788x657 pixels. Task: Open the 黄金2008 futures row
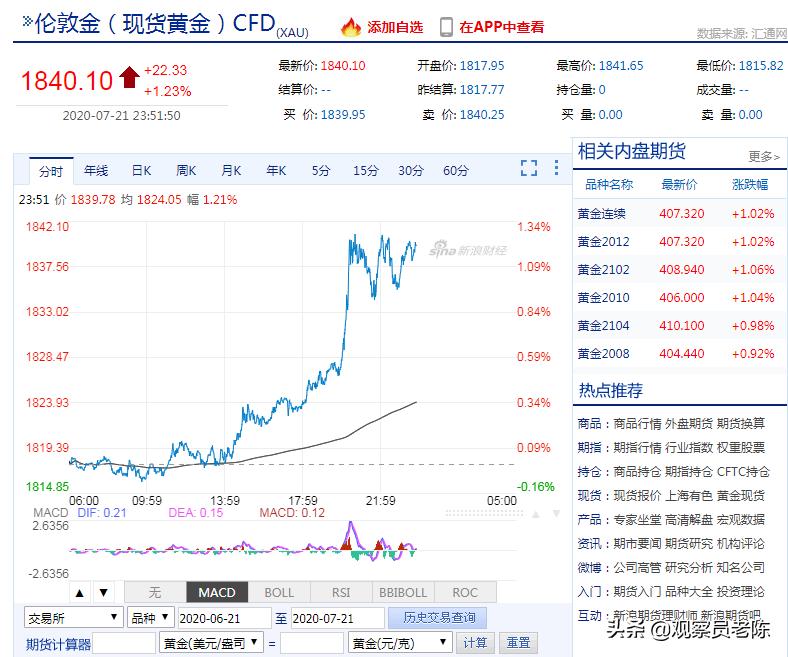coord(679,354)
